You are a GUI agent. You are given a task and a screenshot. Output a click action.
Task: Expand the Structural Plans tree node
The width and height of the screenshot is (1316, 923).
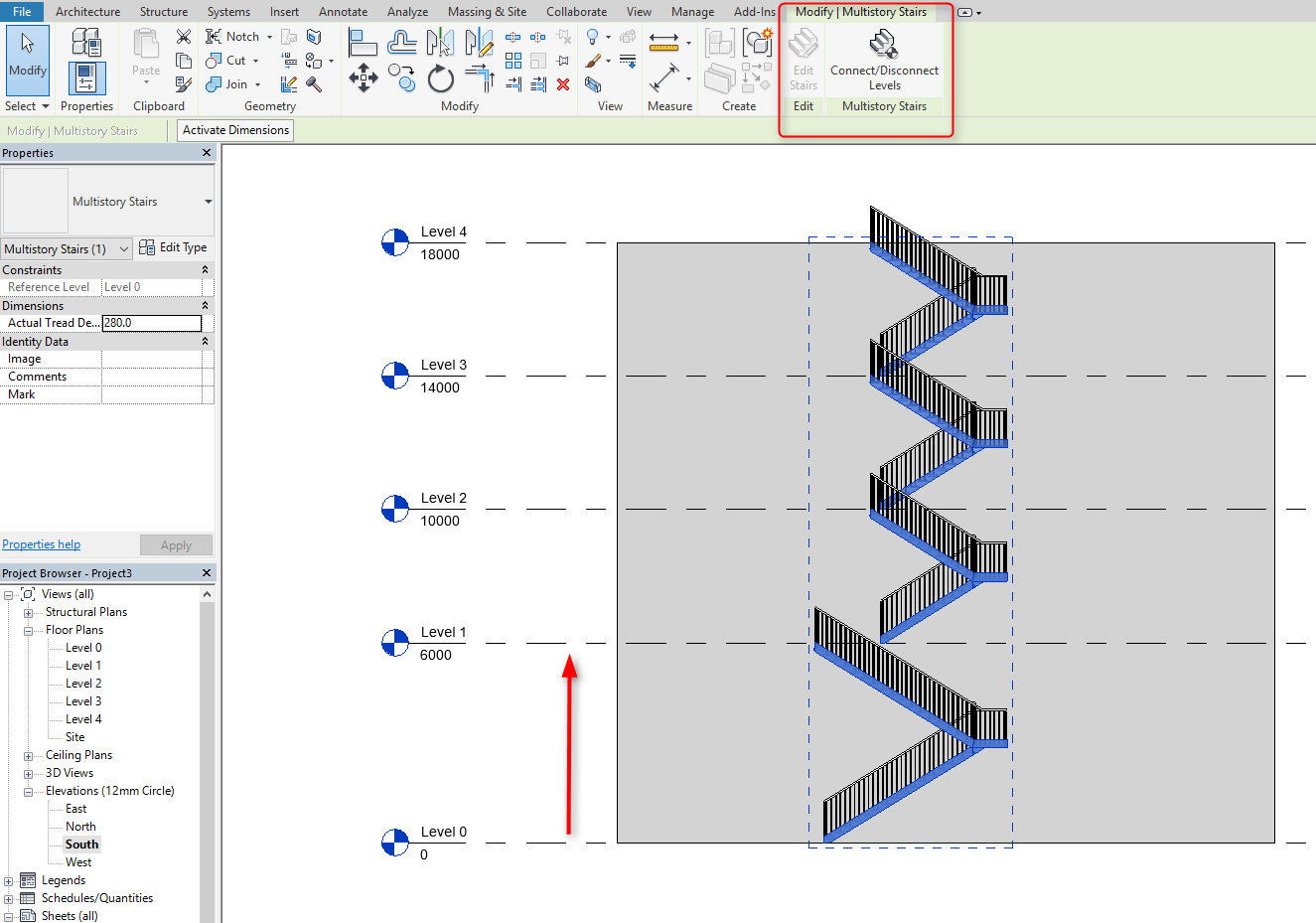coord(29,613)
